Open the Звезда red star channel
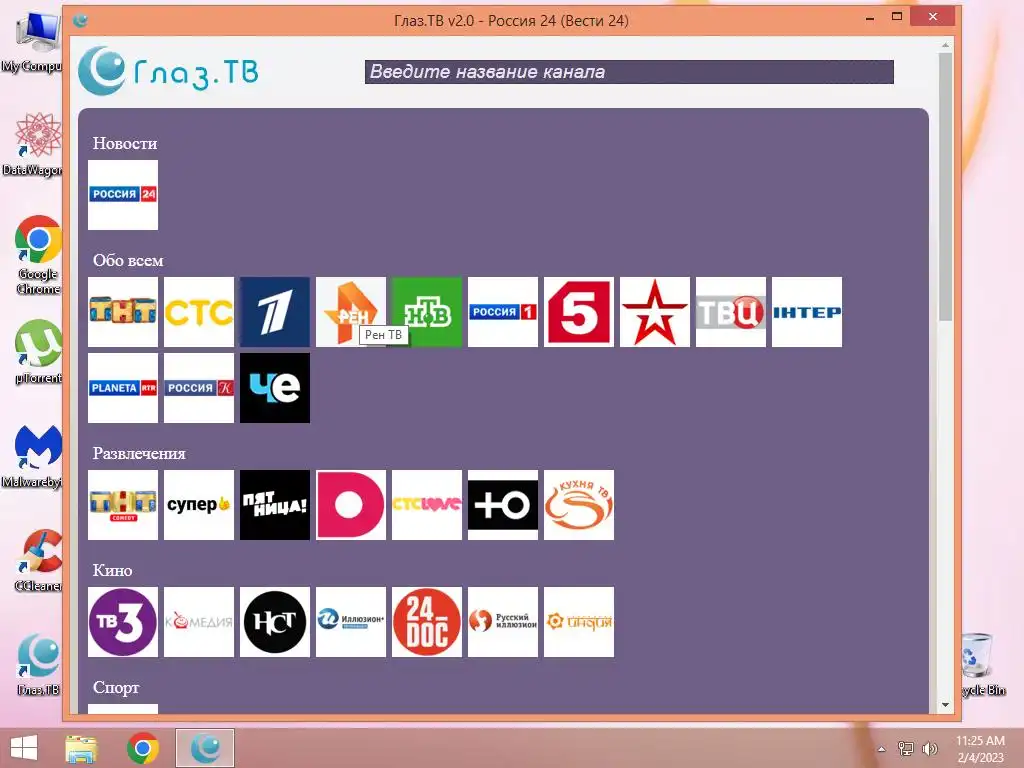The image size is (1024, 768). point(654,312)
